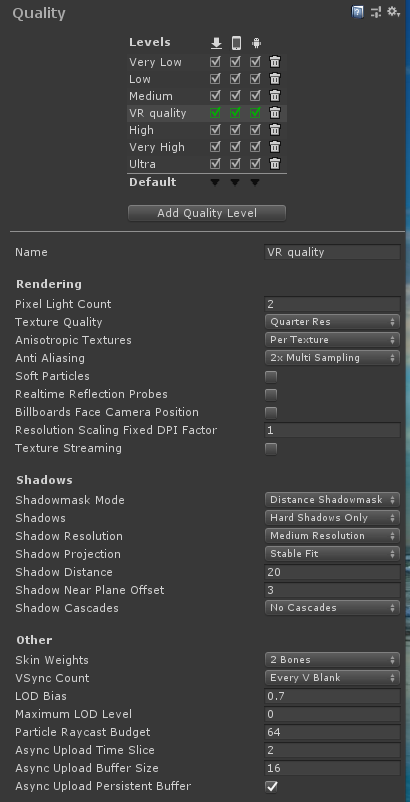Screen dimensions: 410x802
Task: Open the Texture Quality dropdown
Action: [332, 322]
